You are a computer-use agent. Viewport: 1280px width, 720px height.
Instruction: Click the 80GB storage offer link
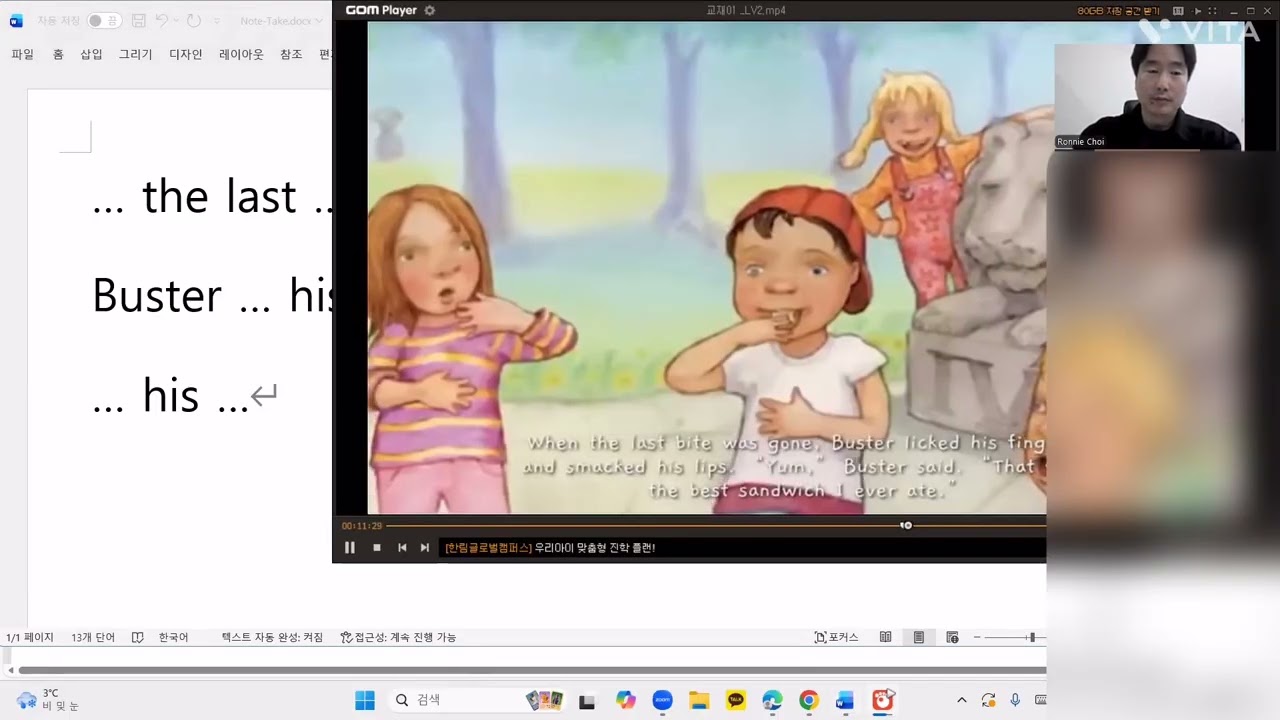pos(1118,10)
